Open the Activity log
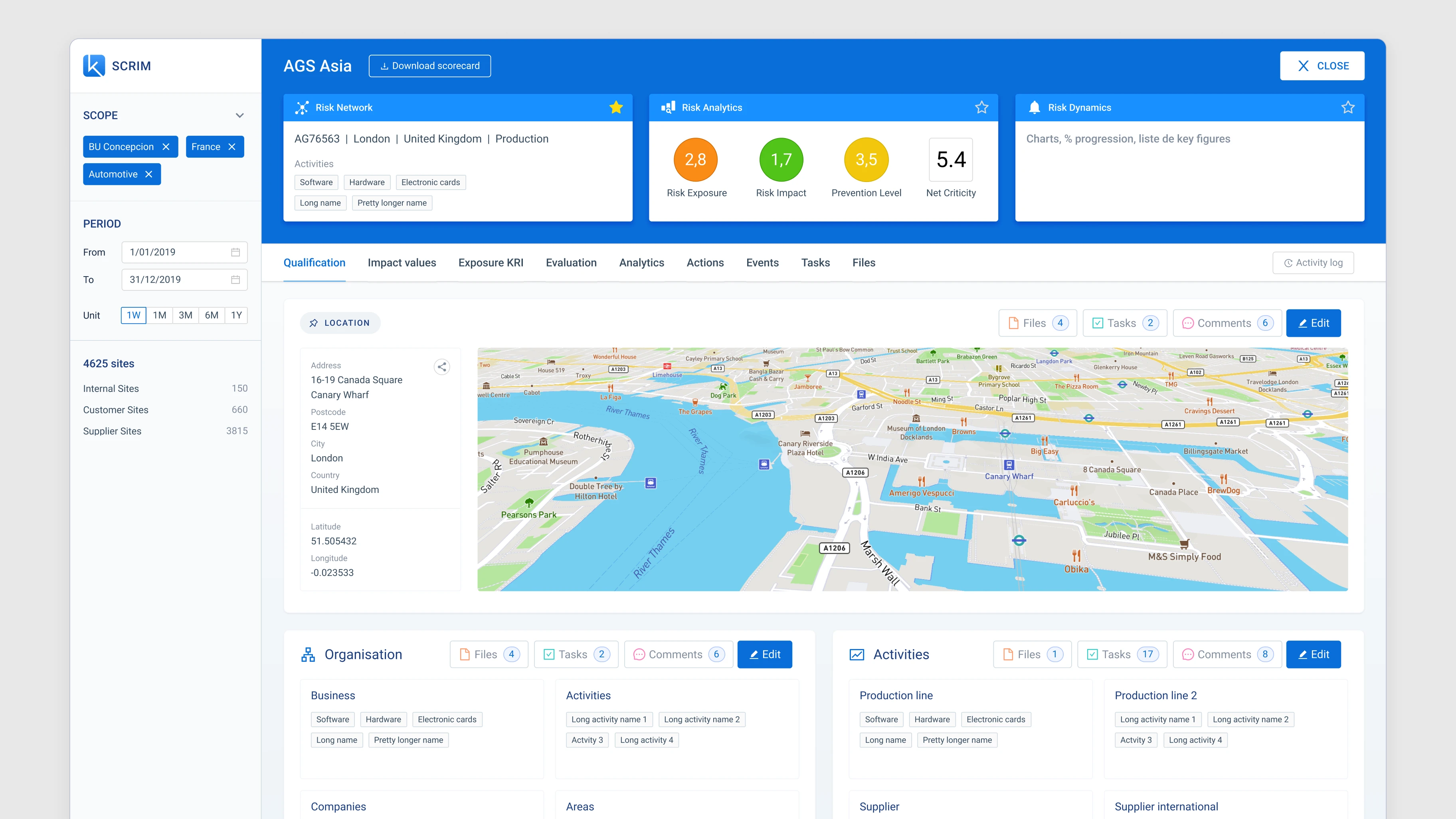 pyautogui.click(x=1312, y=262)
